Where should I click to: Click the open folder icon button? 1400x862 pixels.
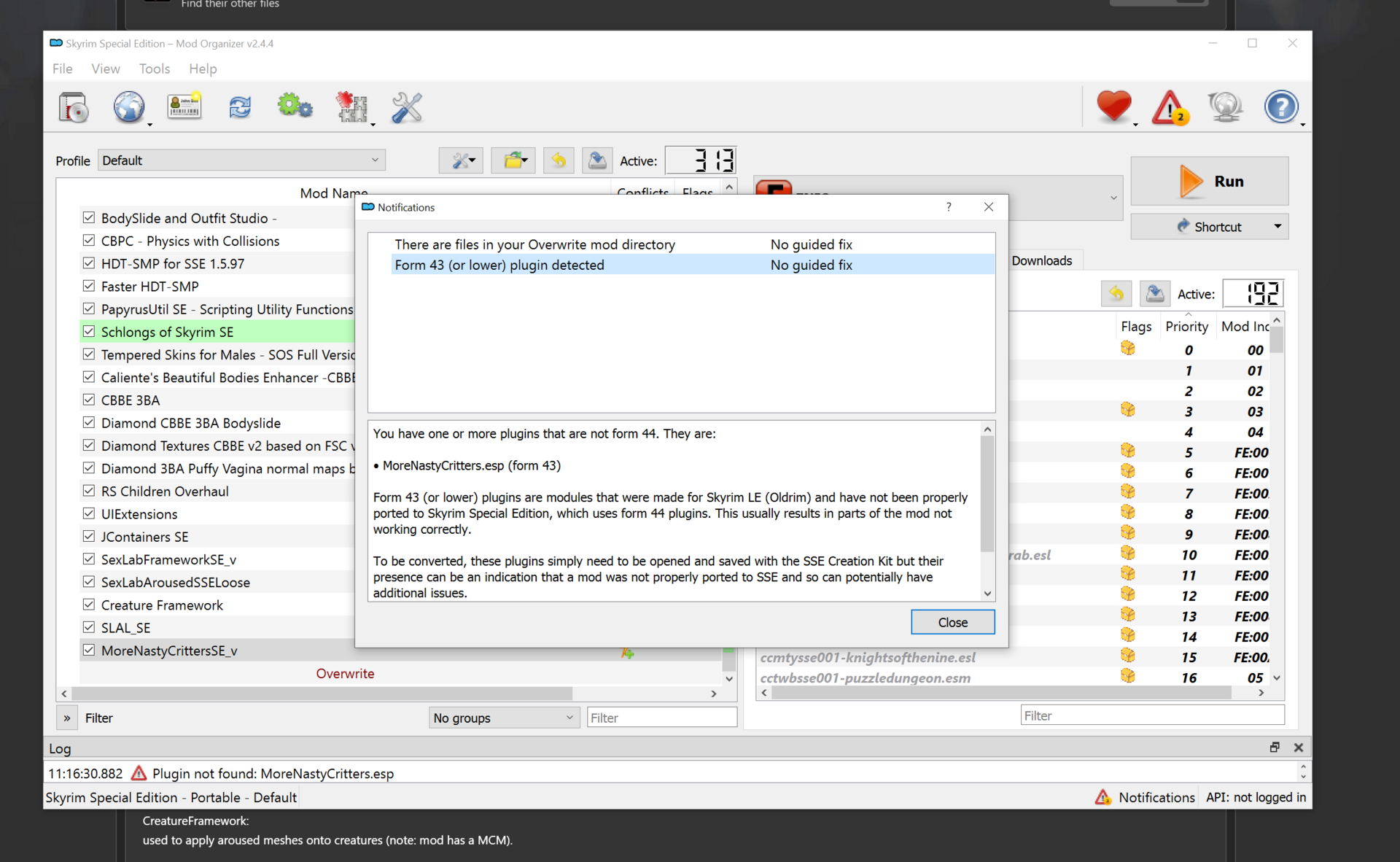tap(514, 160)
